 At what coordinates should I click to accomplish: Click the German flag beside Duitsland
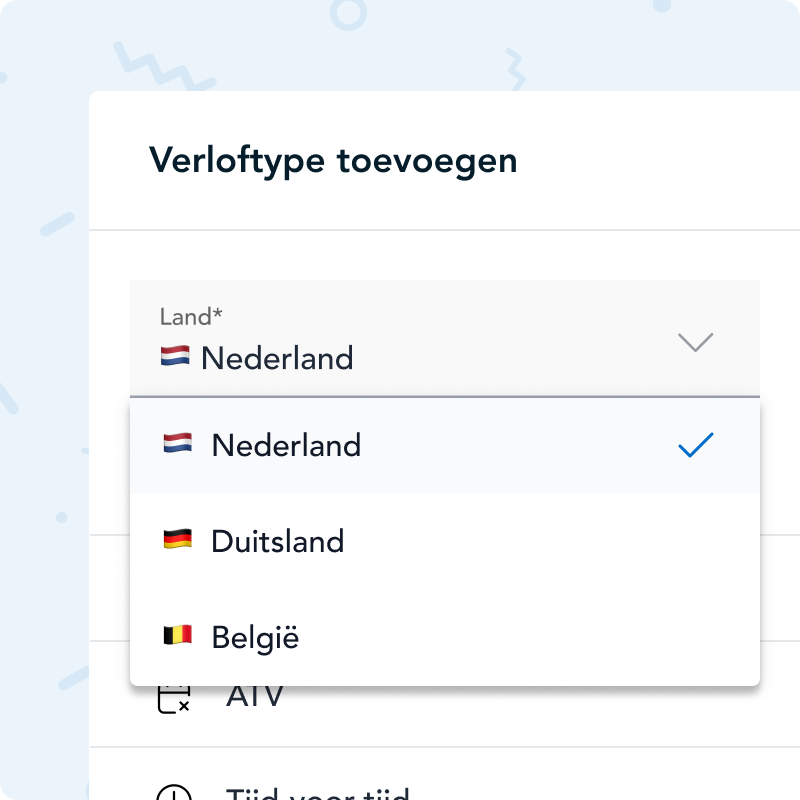(x=177, y=541)
